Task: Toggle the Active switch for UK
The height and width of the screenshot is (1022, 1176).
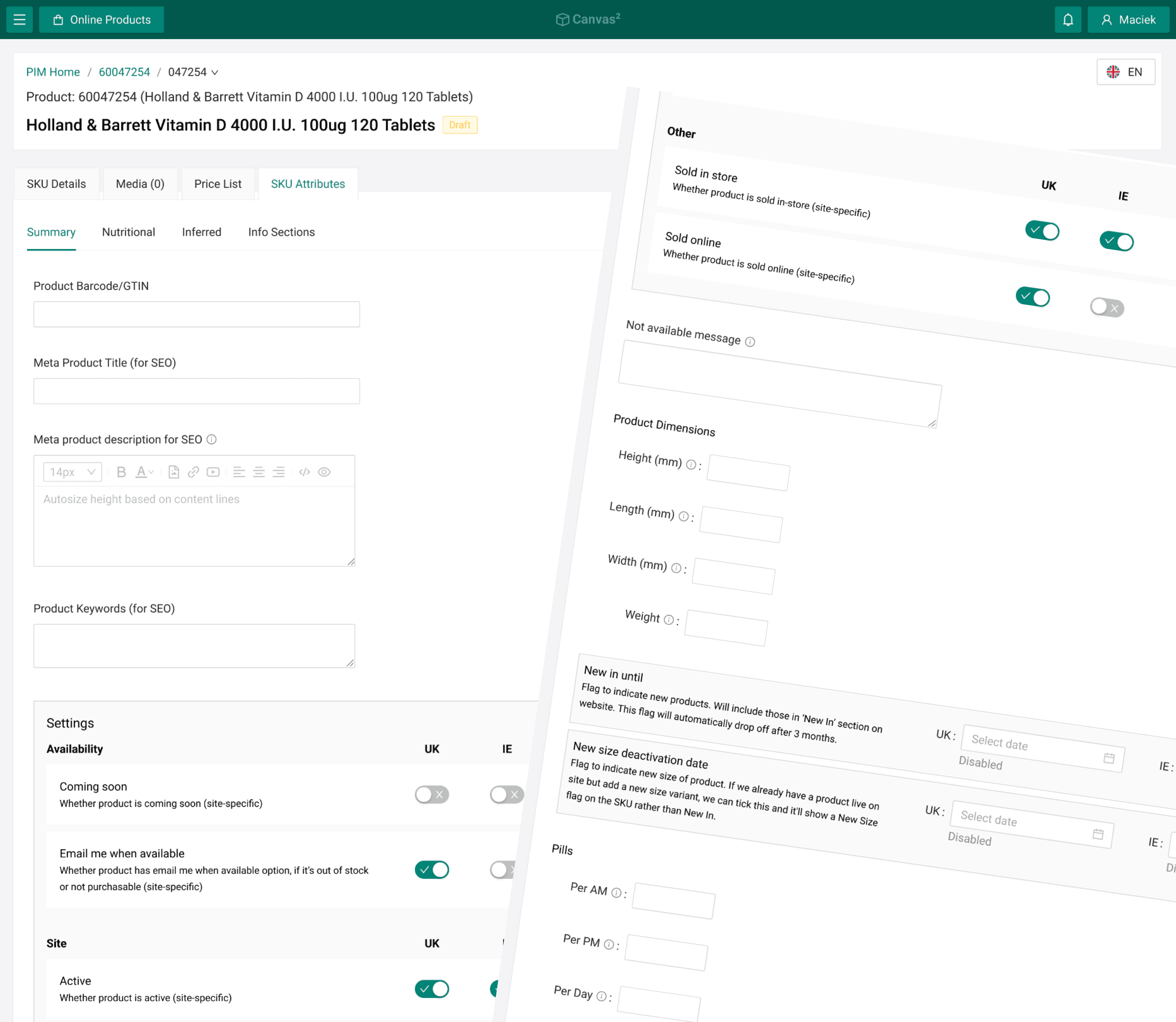Action: (432, 989)
